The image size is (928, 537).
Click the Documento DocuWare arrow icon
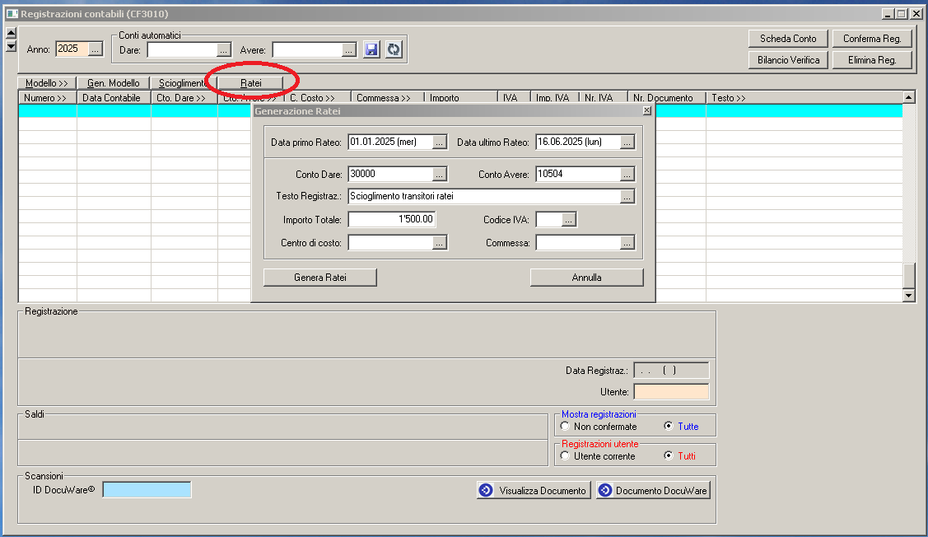[x=604, y=490]
